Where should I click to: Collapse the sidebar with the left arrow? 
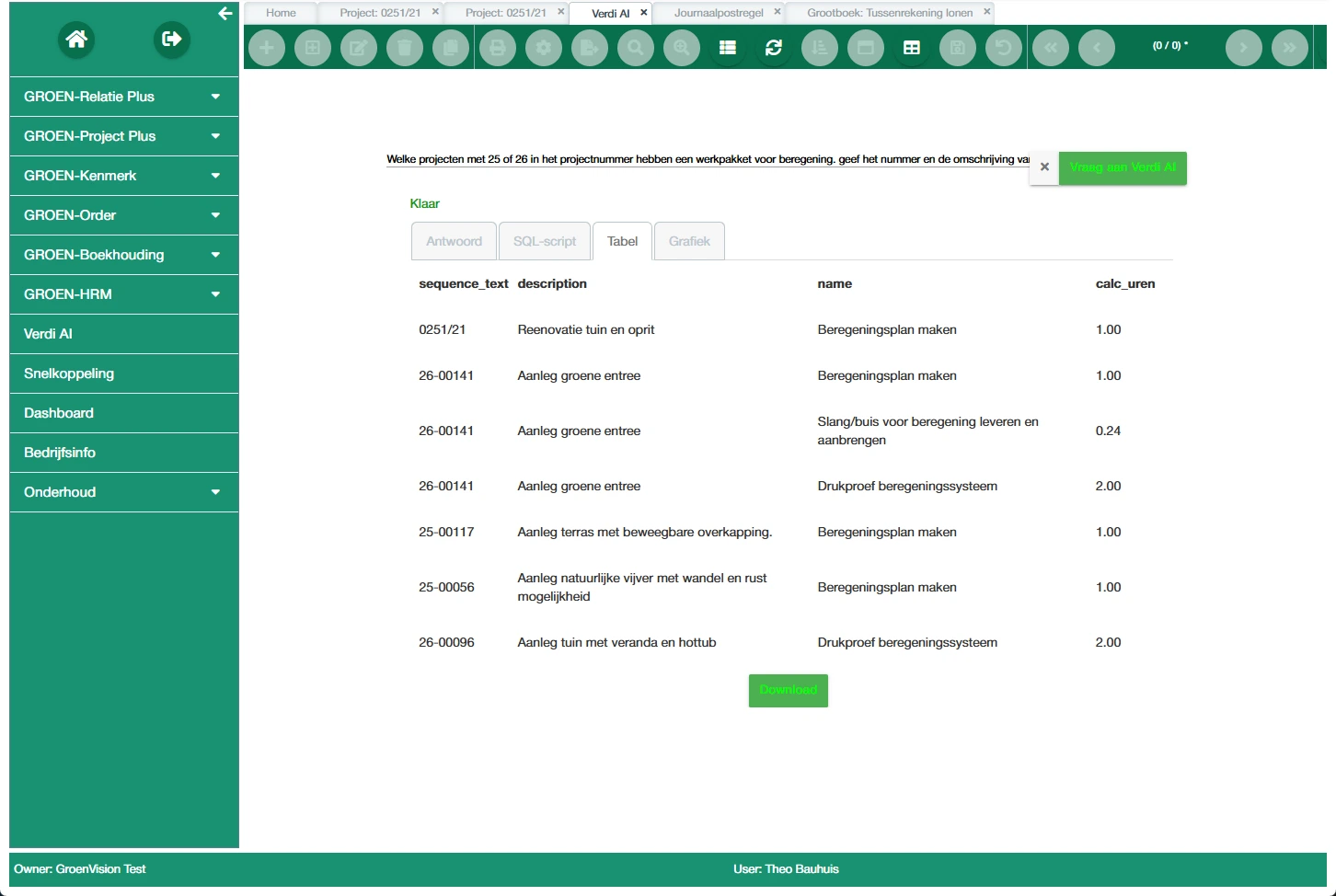click(x=225, y=14)
